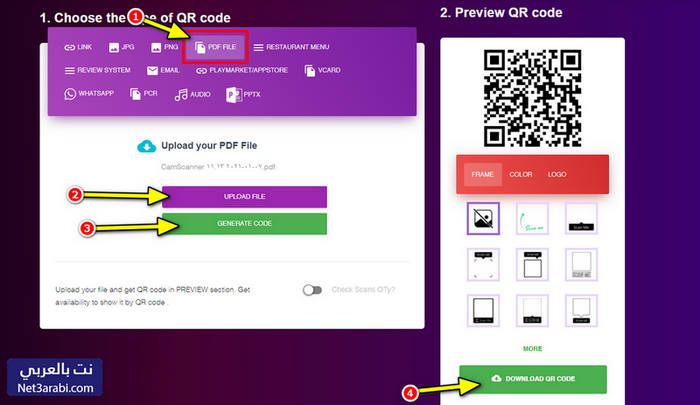Click the GENERATE CODE button
Image resolution: width=700 pixels, height=405 pixels.
tap(244, 223)
